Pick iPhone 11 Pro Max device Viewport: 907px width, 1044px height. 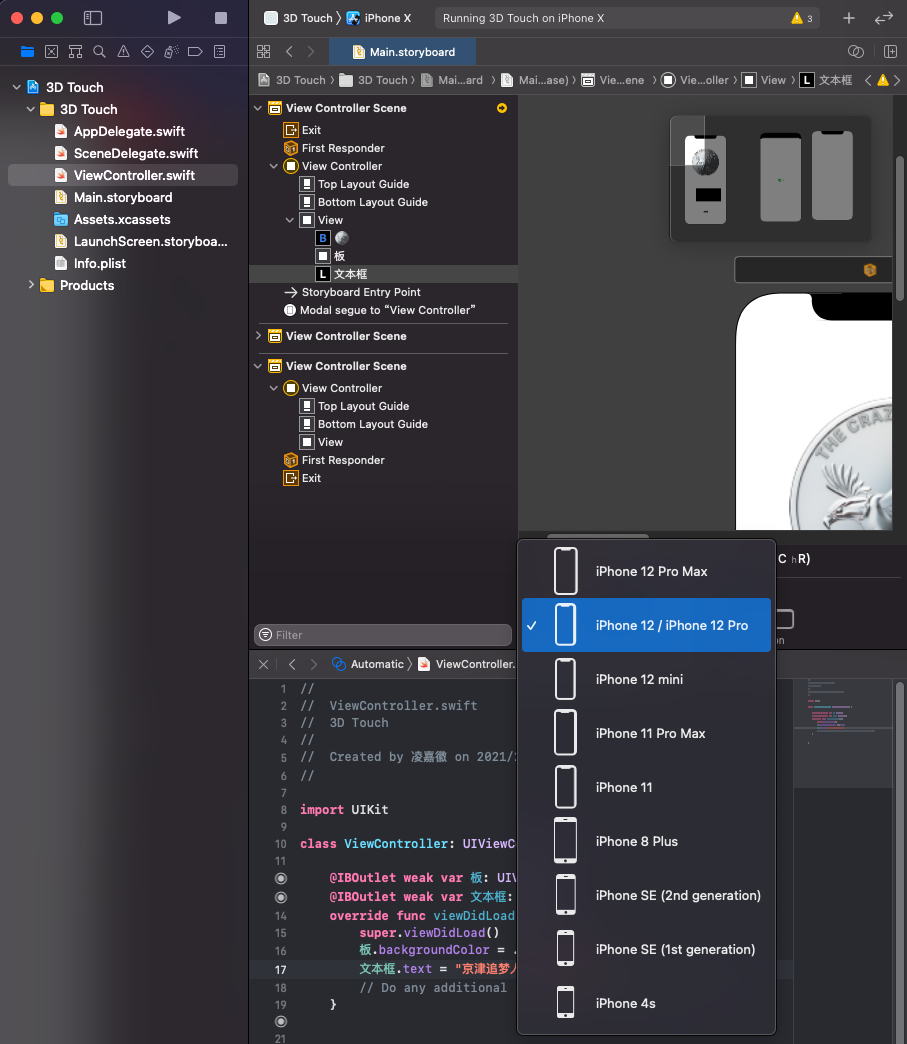click(646, 733)
